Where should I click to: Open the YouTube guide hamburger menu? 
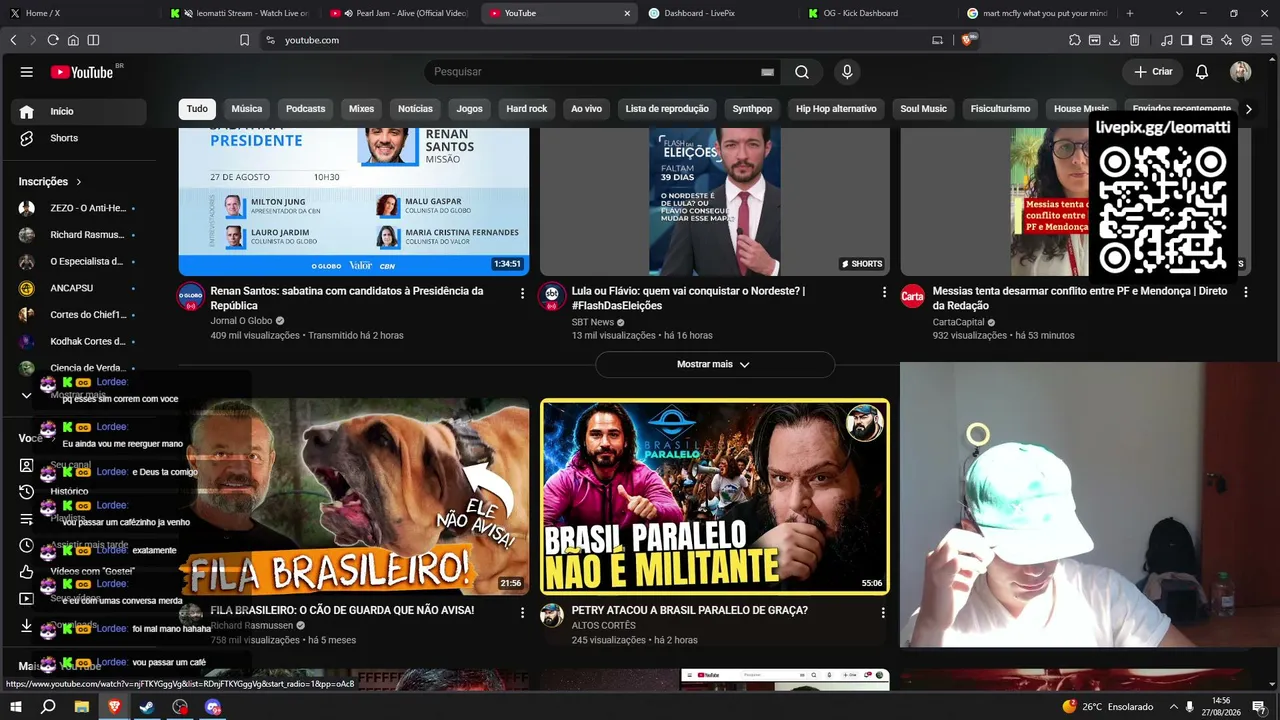click(x=27, y=72)
